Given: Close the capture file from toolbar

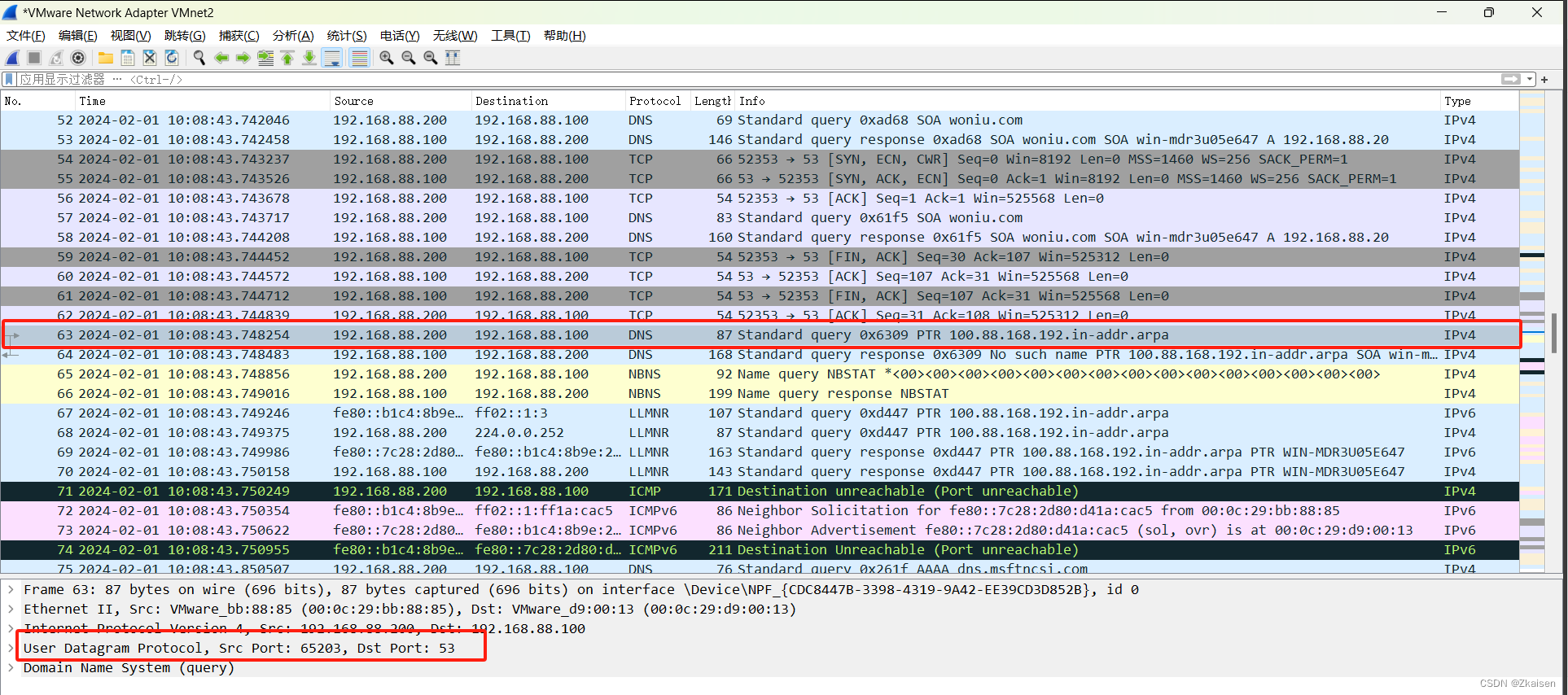Looking at the screenshot, I should (x=150, y=58).
